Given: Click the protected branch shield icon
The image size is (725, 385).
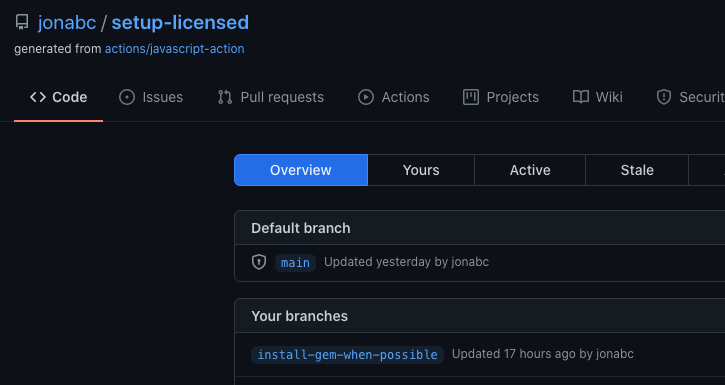Looking at the screenshot, I should [259, 262].
